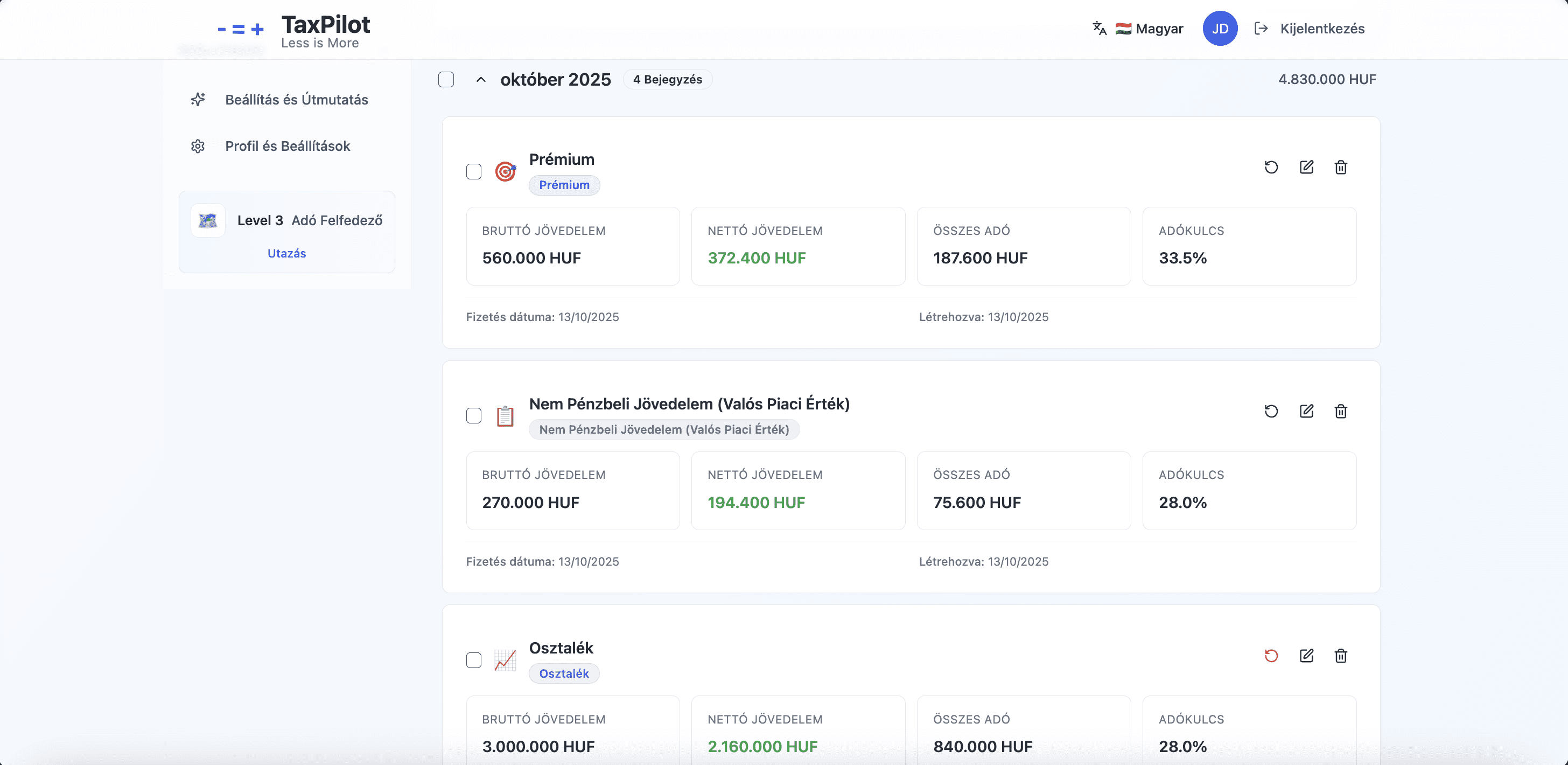Open the Utazás link in level card
The width and height of the screenshot is (1568, 765).
point(286,253)
